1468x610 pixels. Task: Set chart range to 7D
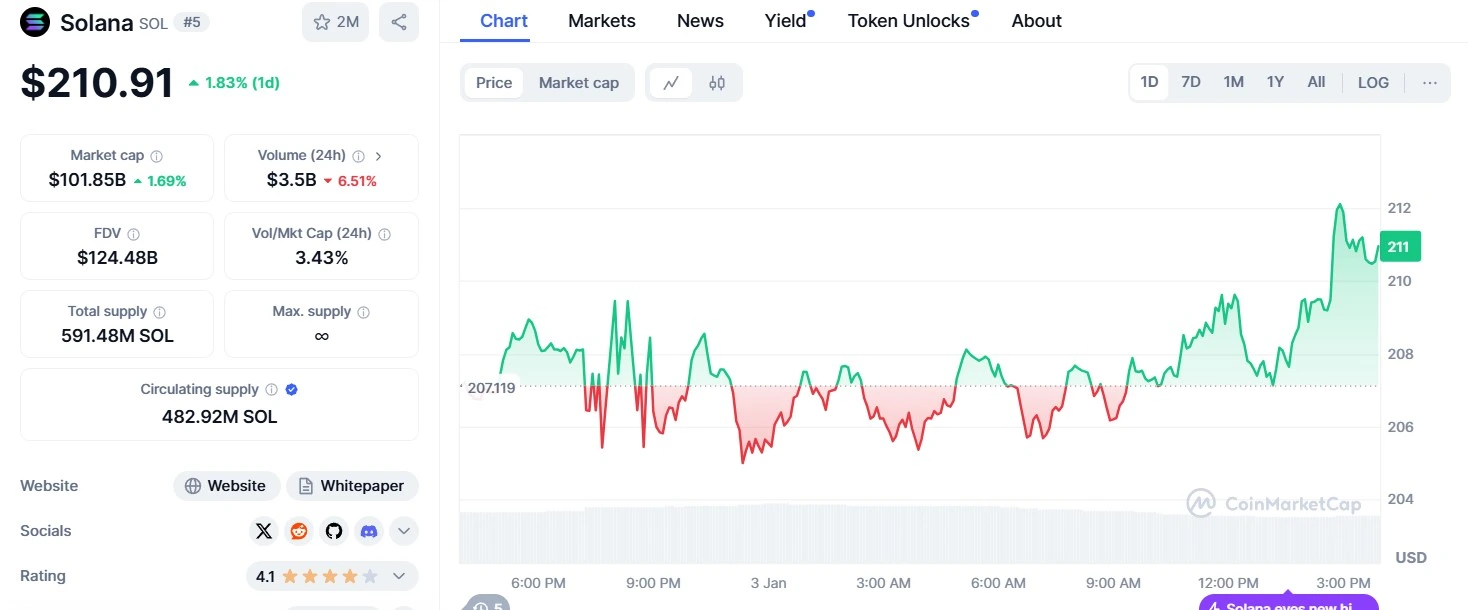coord(1191,82)
